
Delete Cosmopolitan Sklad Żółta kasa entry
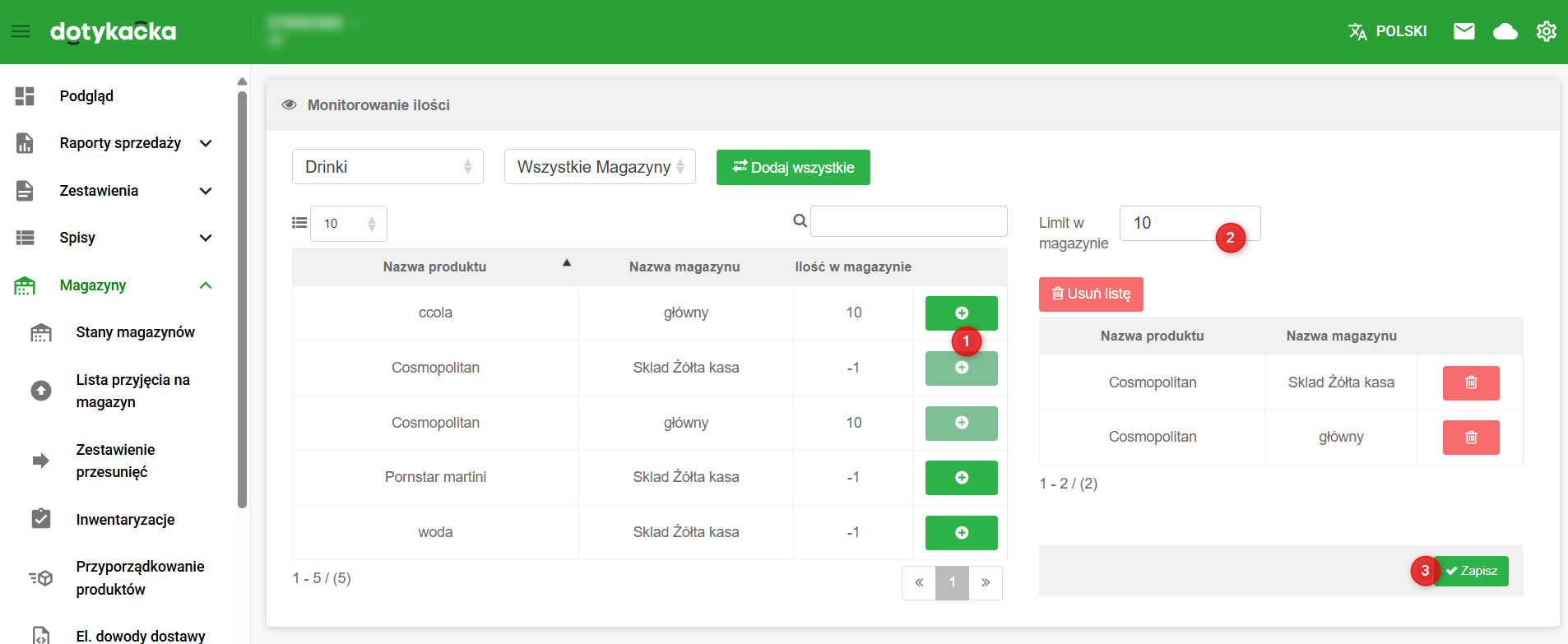1470,382
